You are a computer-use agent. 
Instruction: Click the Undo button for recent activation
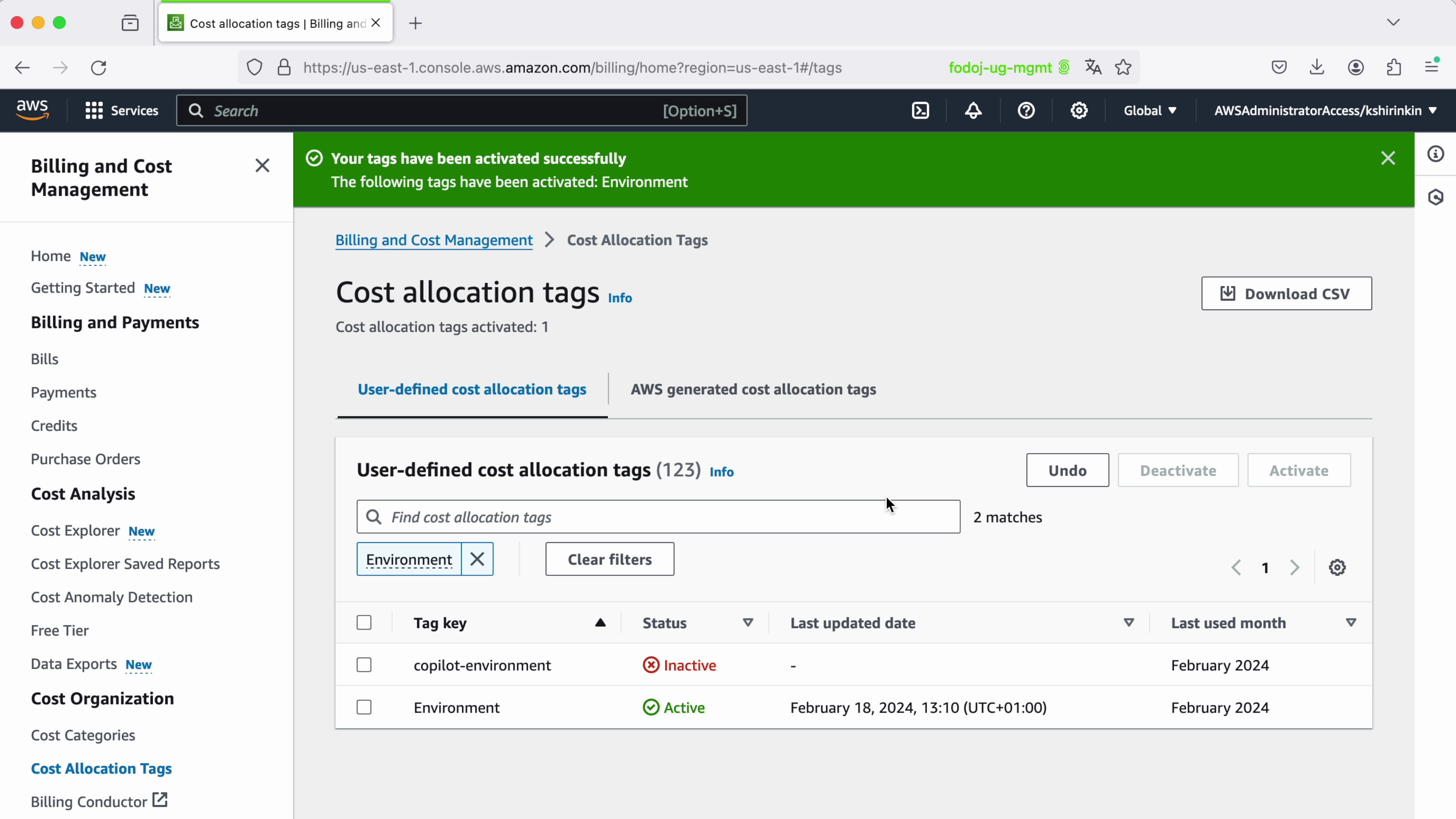[x=1067, y=470]
